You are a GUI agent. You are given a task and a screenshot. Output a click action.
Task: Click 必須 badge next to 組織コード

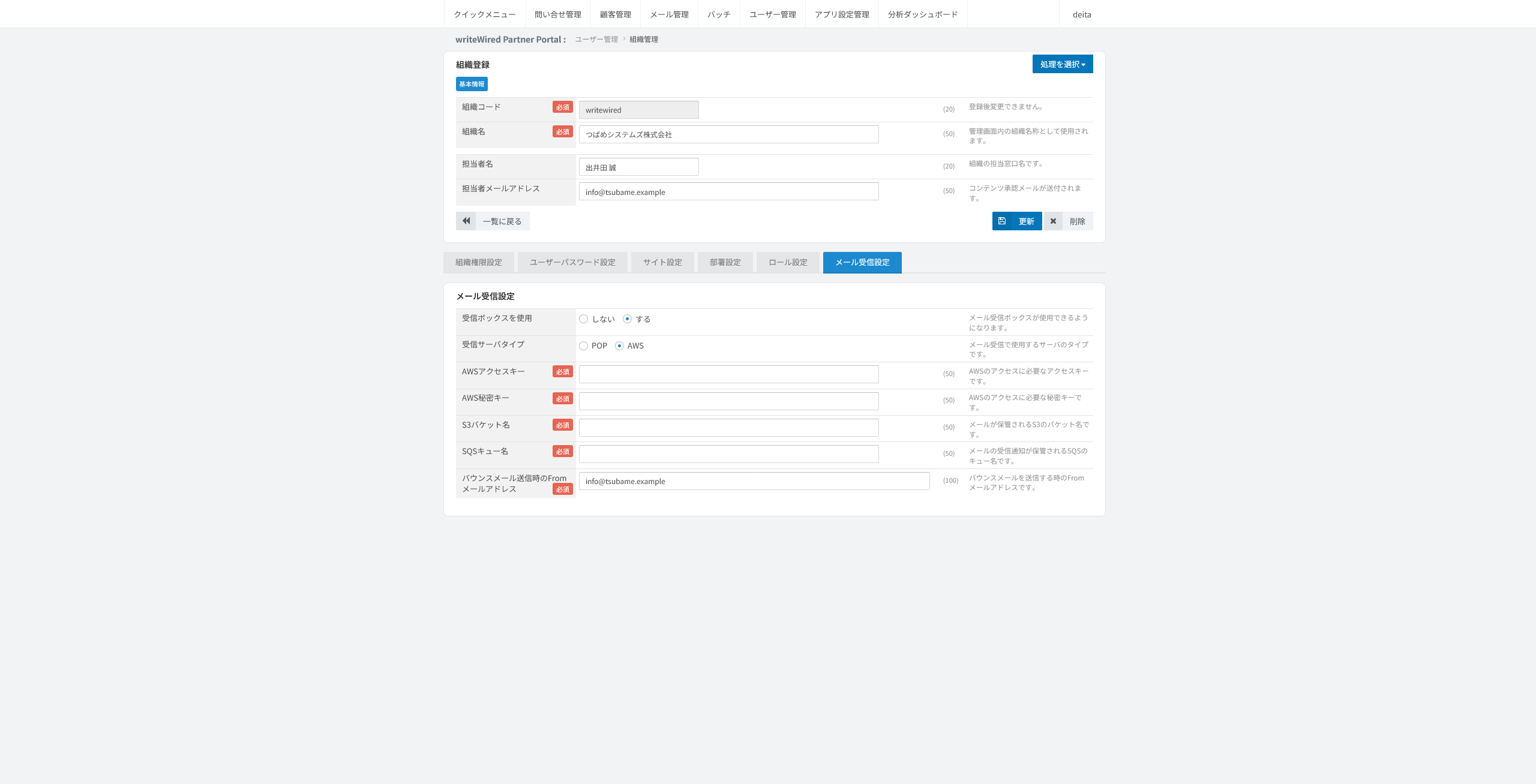[563, 107]
